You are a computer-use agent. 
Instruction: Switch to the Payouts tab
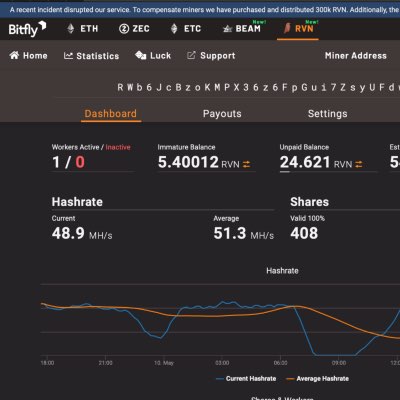[222, 114]
